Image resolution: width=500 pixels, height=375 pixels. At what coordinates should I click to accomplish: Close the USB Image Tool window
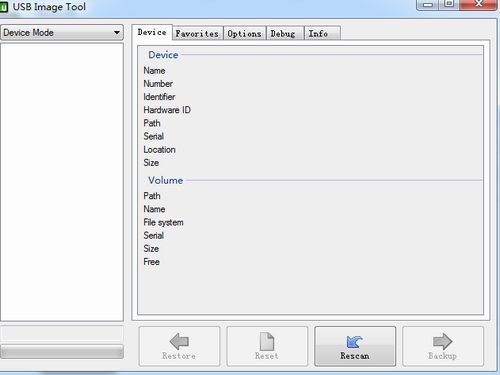coord(479,4)
